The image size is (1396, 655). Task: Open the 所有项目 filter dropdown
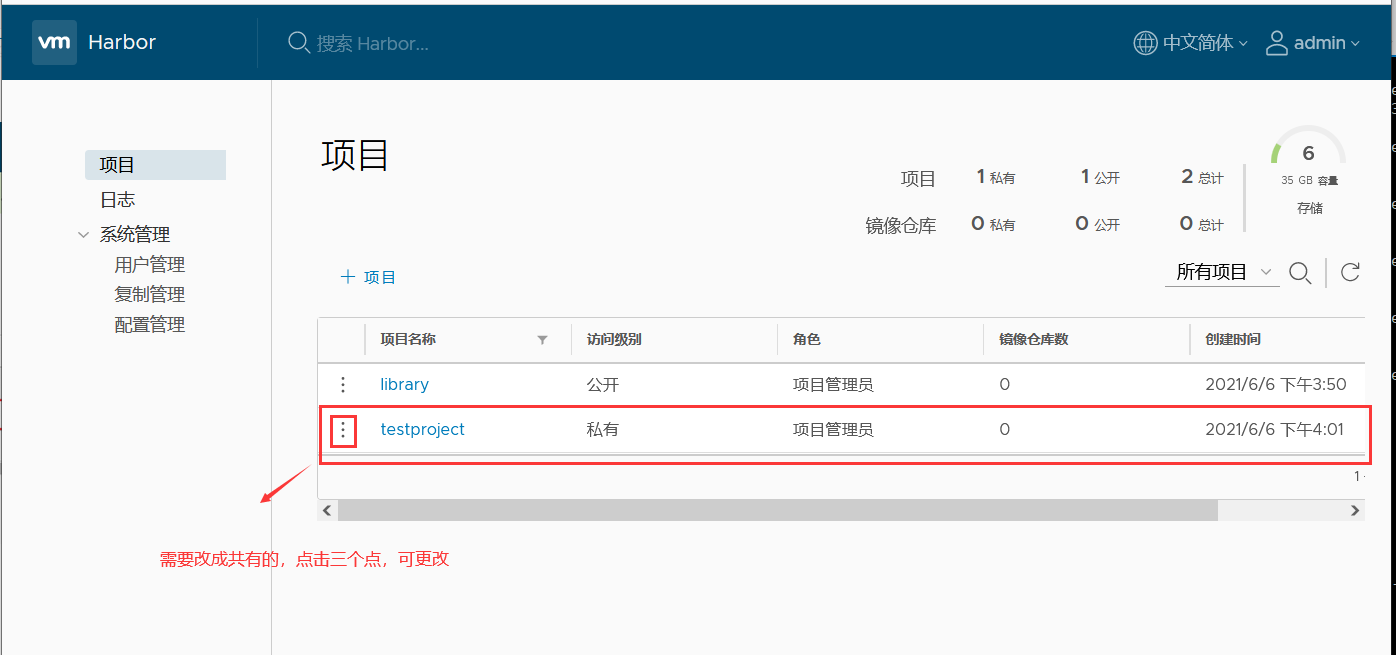tap(1222, 272)
